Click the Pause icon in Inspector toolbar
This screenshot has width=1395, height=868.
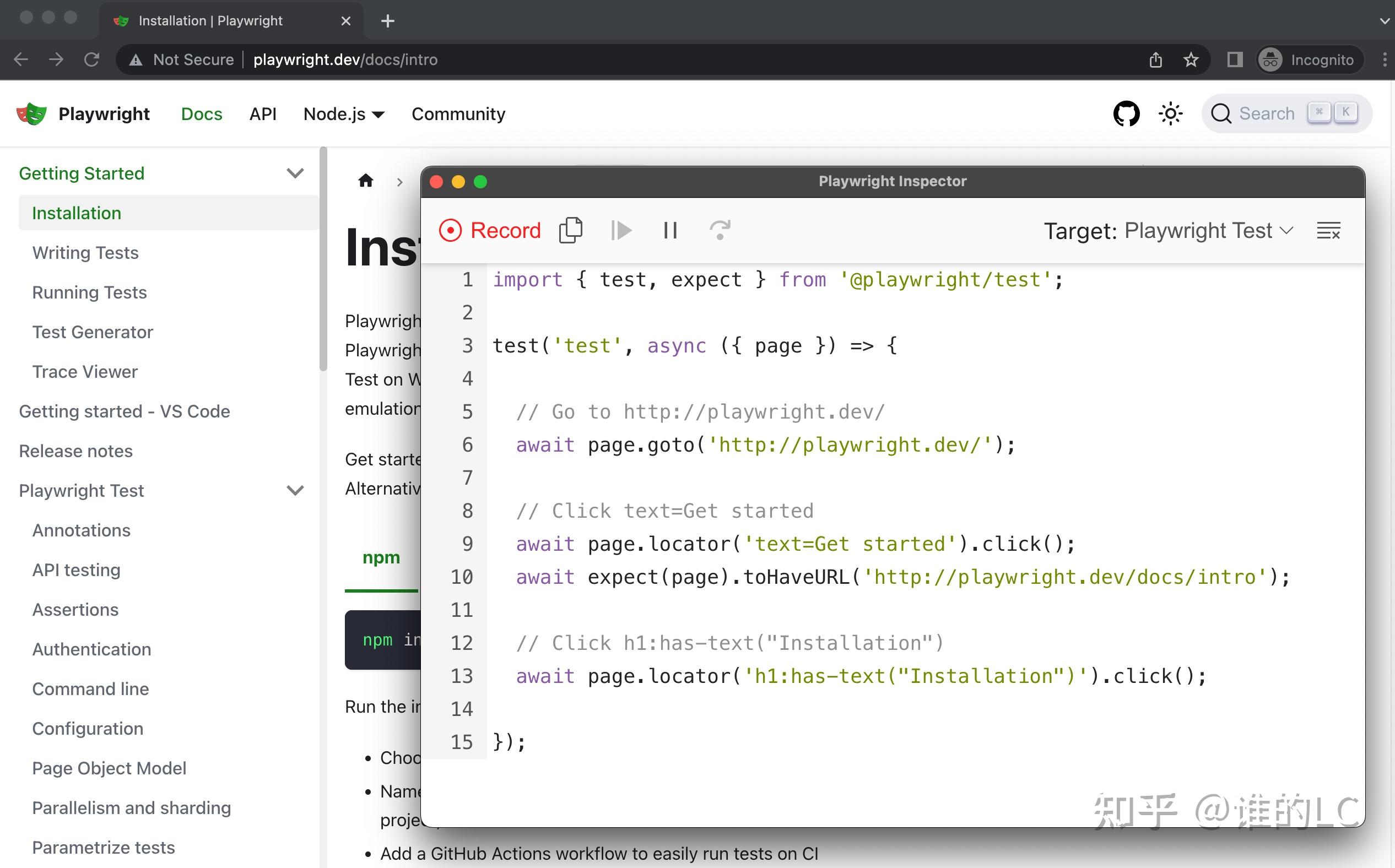[x=669, y=230]
